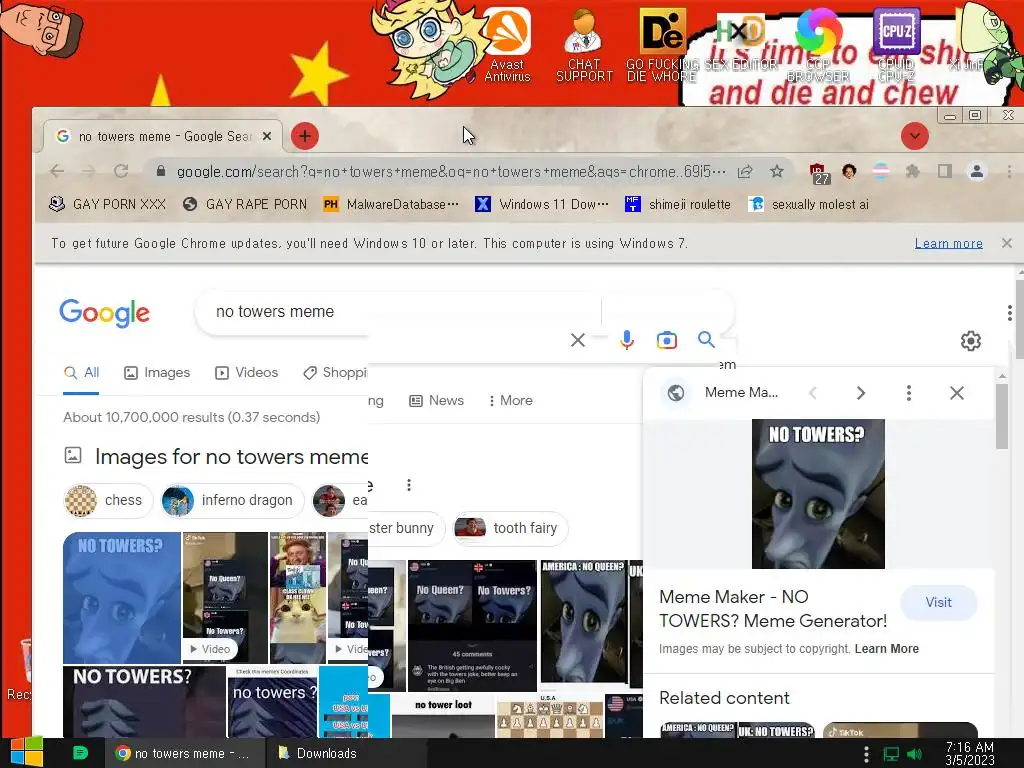This screenshot has width=1024, height=768.
Task: Select the 'no towers meme' browser tab
Action: coord(163,136)
